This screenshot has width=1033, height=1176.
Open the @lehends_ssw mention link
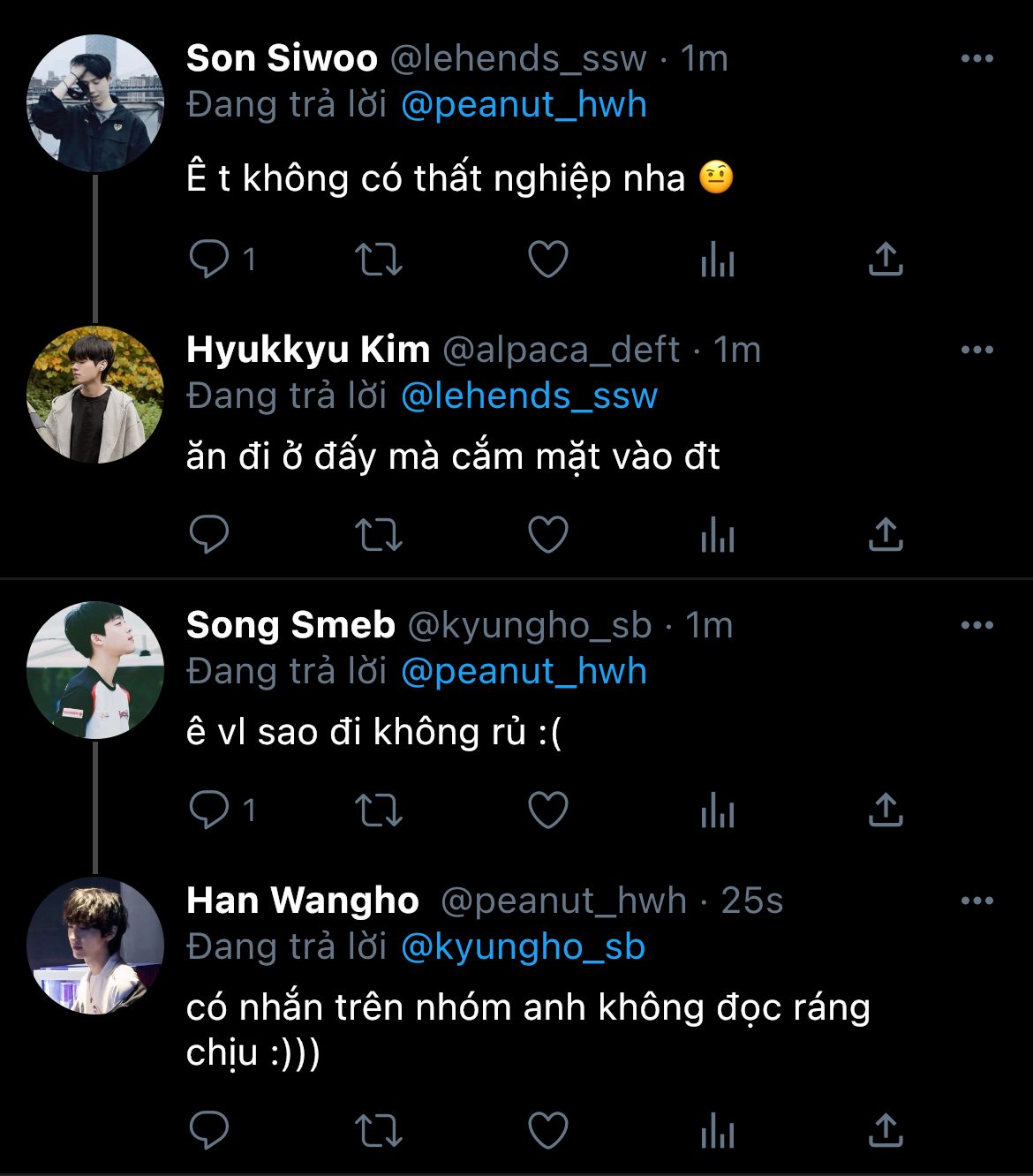click(529, 396)
